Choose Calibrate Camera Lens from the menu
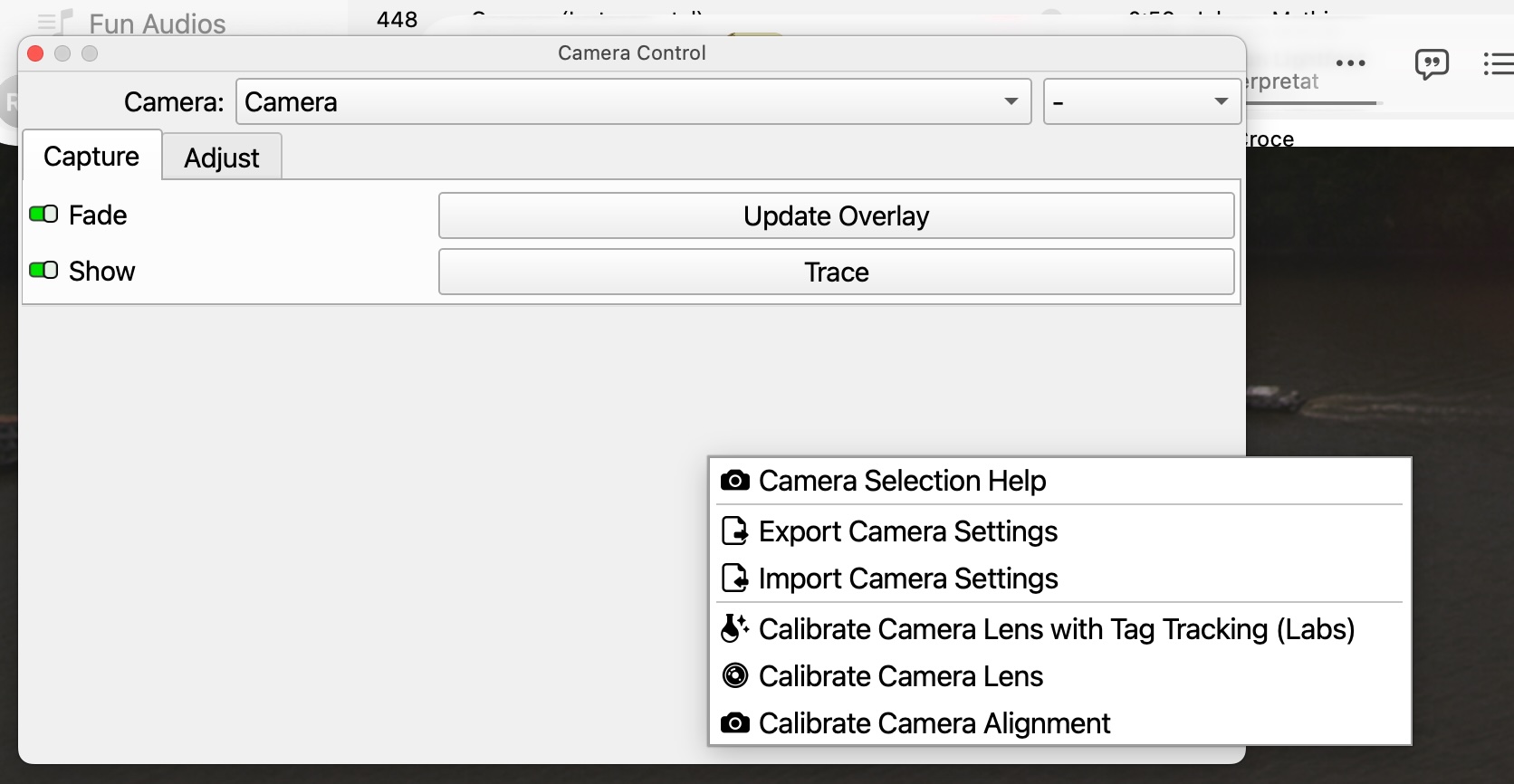1514x784 pixels. click(x=900, y=676)
